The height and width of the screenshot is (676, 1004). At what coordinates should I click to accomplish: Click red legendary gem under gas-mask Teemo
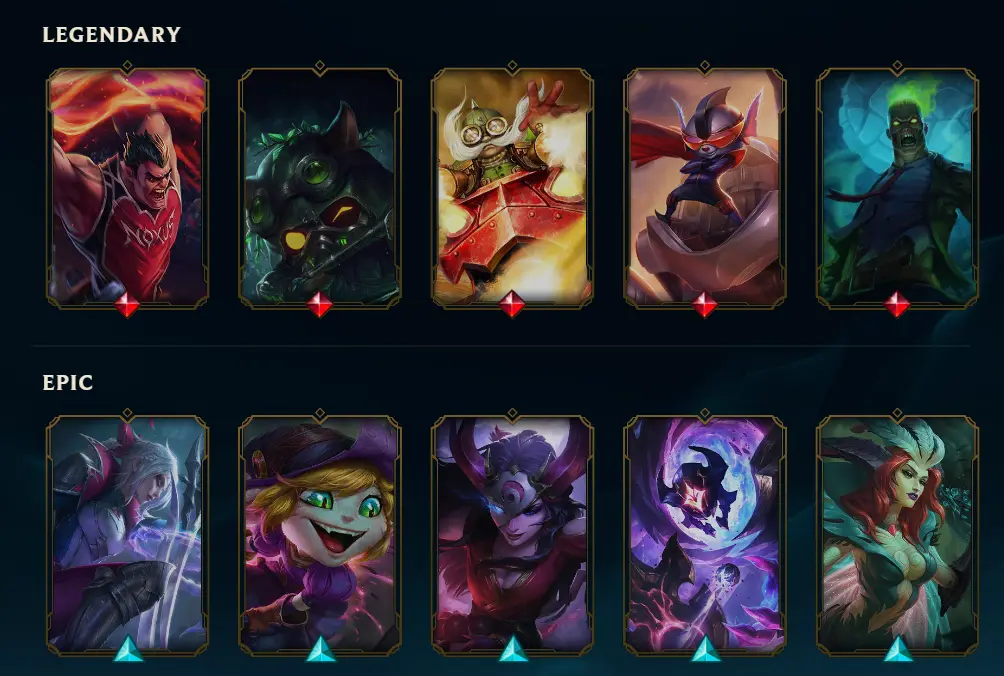(320, 305)
